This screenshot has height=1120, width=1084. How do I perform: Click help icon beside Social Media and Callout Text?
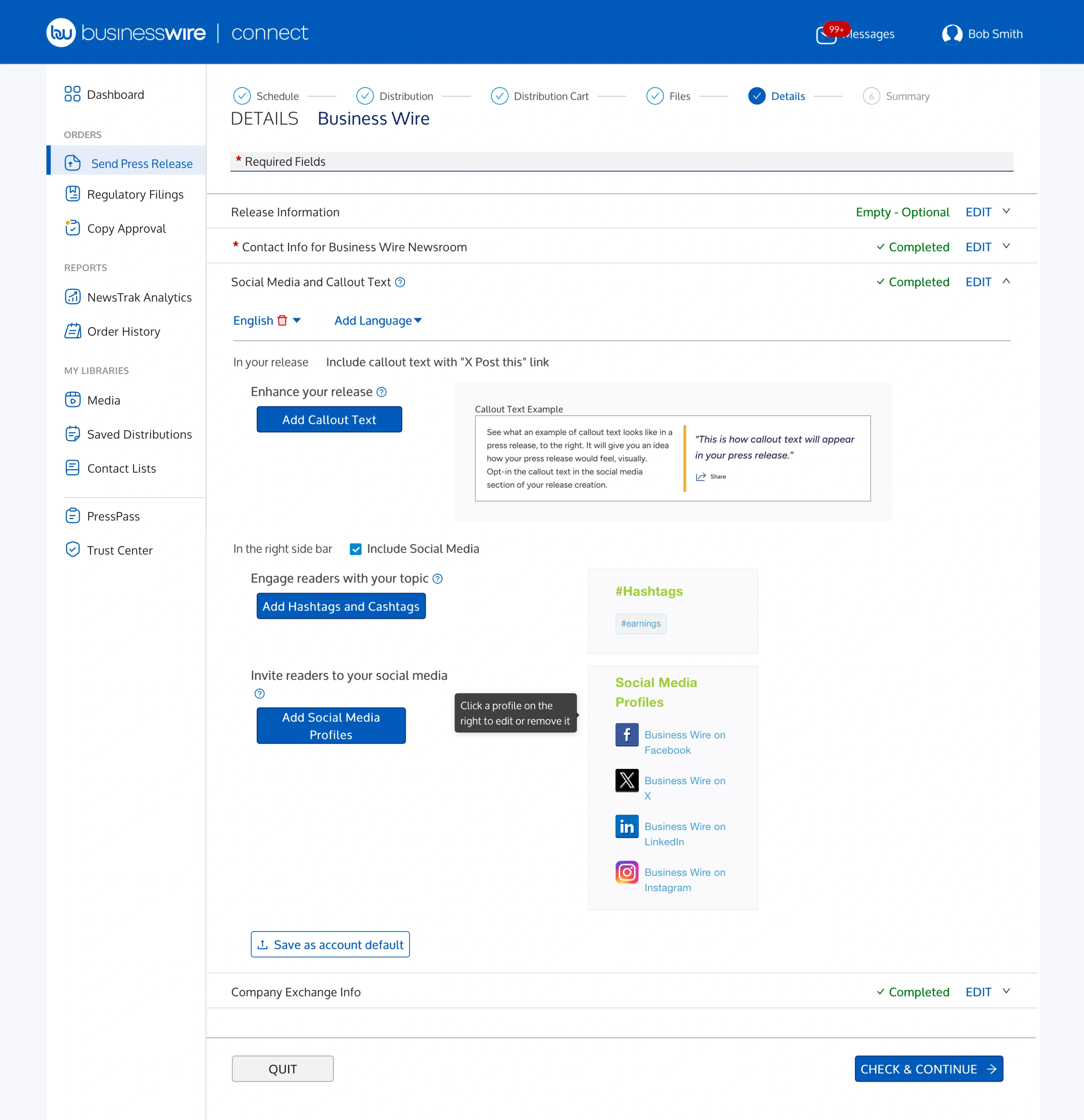click(401, 282)
